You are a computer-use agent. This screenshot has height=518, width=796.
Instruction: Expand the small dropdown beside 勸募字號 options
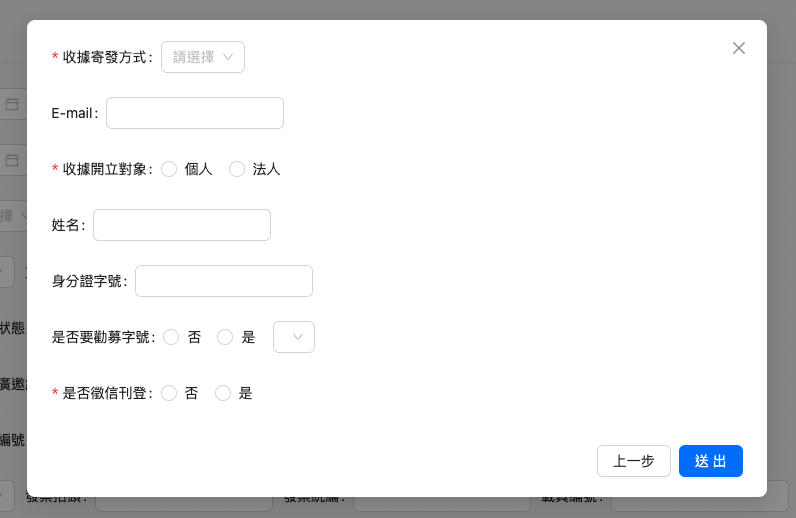(294, 337)
